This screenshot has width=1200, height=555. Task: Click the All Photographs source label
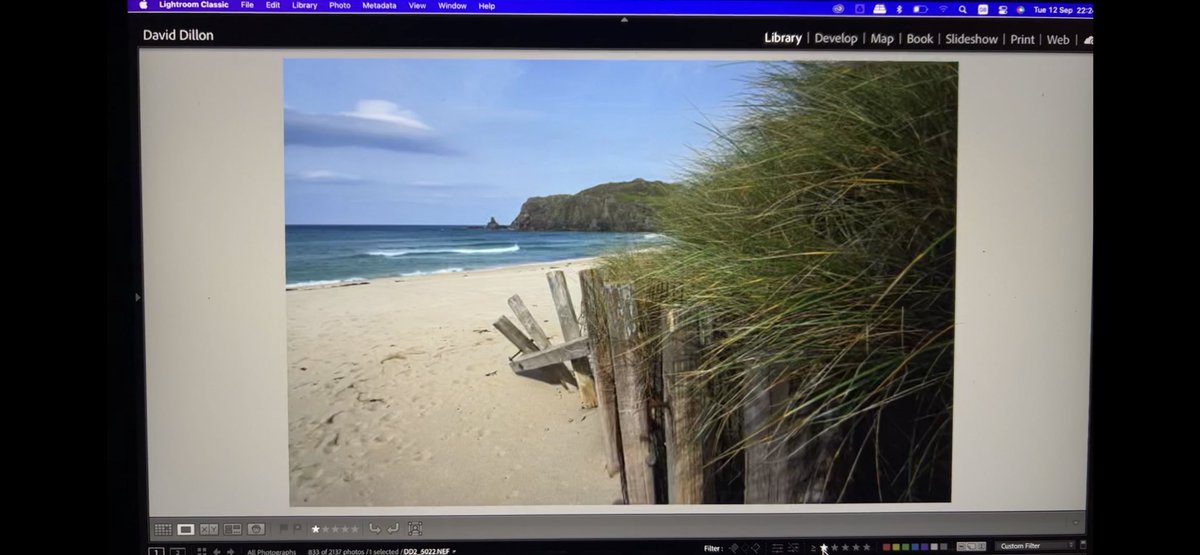(x=272, y=552)
